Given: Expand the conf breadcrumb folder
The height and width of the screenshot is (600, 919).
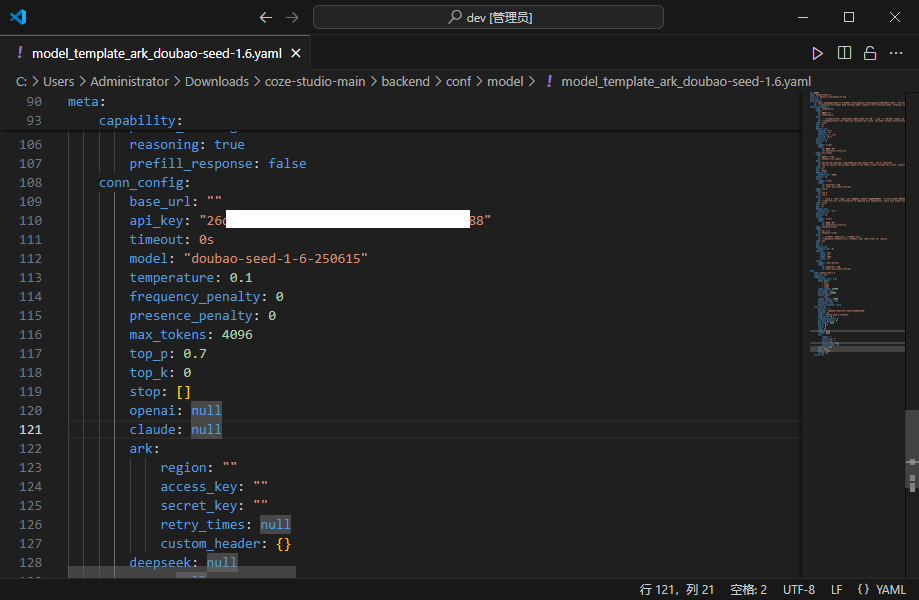Looking at the screenshot, I should [x=458, y=82].
